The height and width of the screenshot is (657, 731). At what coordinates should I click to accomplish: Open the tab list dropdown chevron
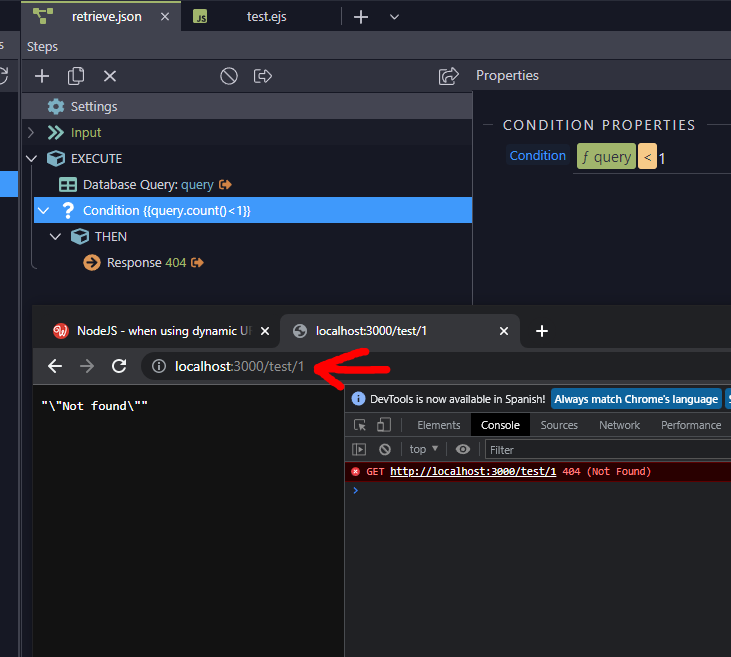[x=394, y=17]
